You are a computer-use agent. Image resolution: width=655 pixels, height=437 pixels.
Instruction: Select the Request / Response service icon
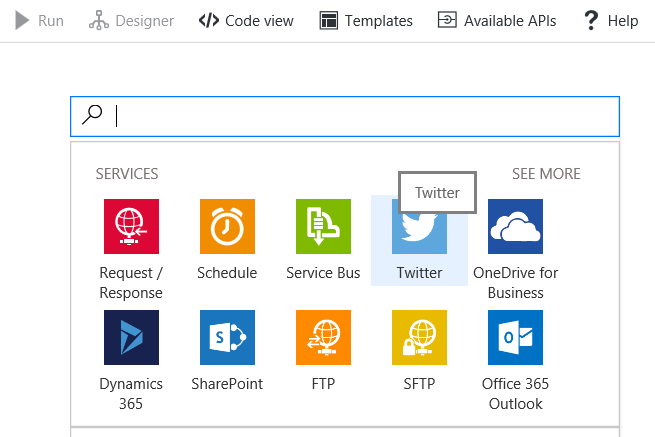point(131,226)
